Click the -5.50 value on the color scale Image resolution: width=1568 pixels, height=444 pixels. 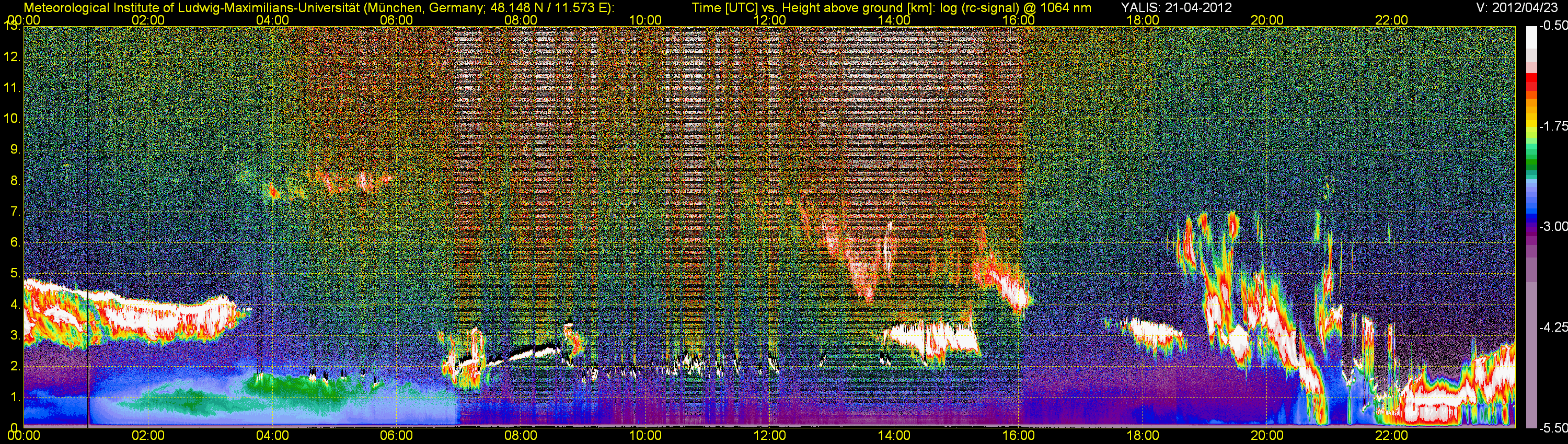coord(1553,428)
